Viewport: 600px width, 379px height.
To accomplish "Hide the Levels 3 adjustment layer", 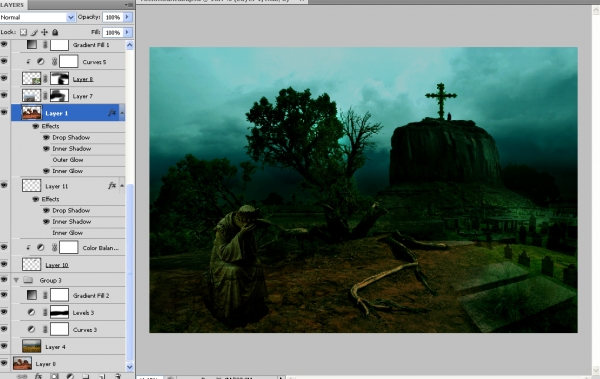I will (x=4, y=312).
